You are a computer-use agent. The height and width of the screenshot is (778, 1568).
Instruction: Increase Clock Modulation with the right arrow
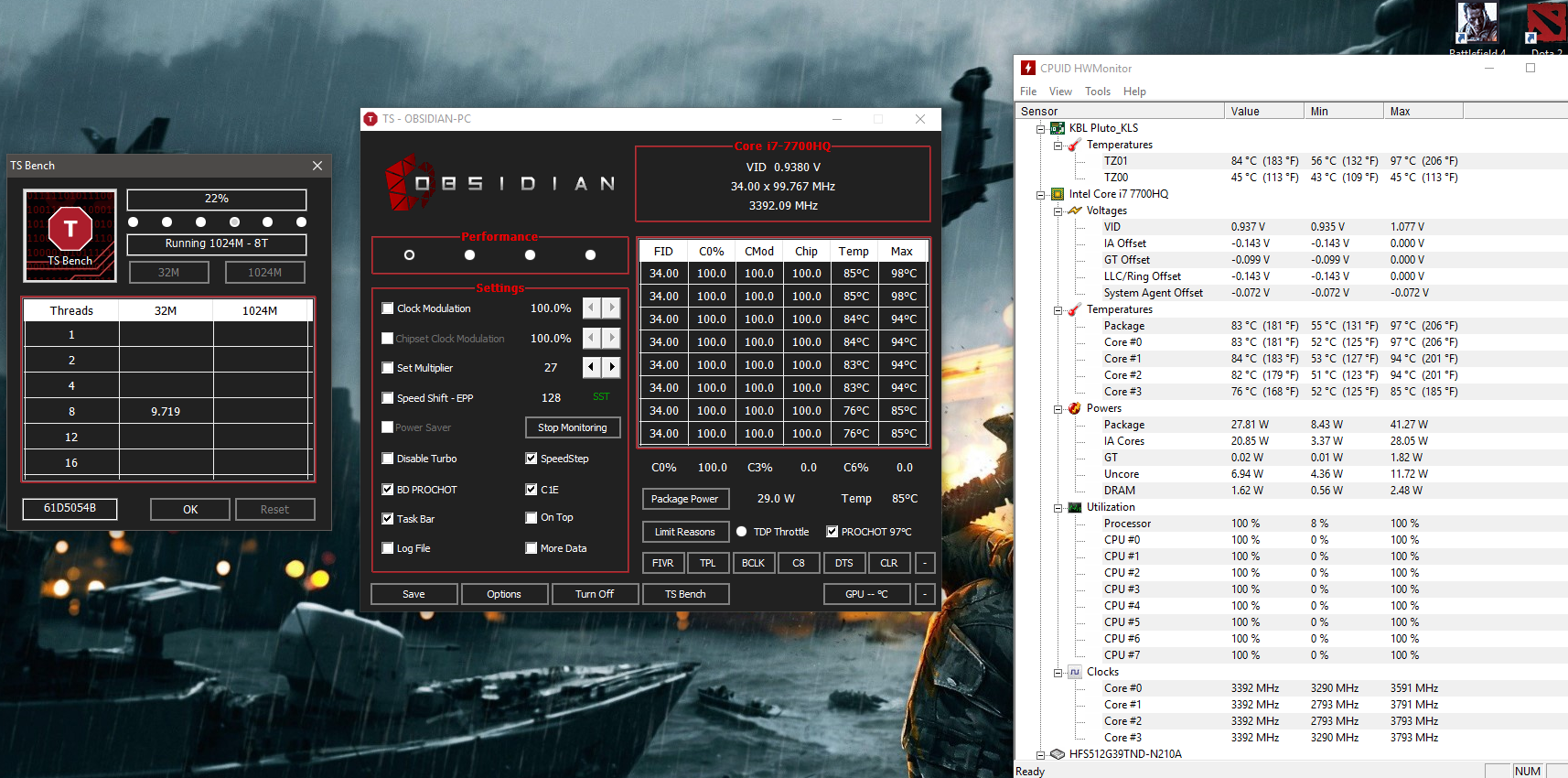[x=612, y=308]
